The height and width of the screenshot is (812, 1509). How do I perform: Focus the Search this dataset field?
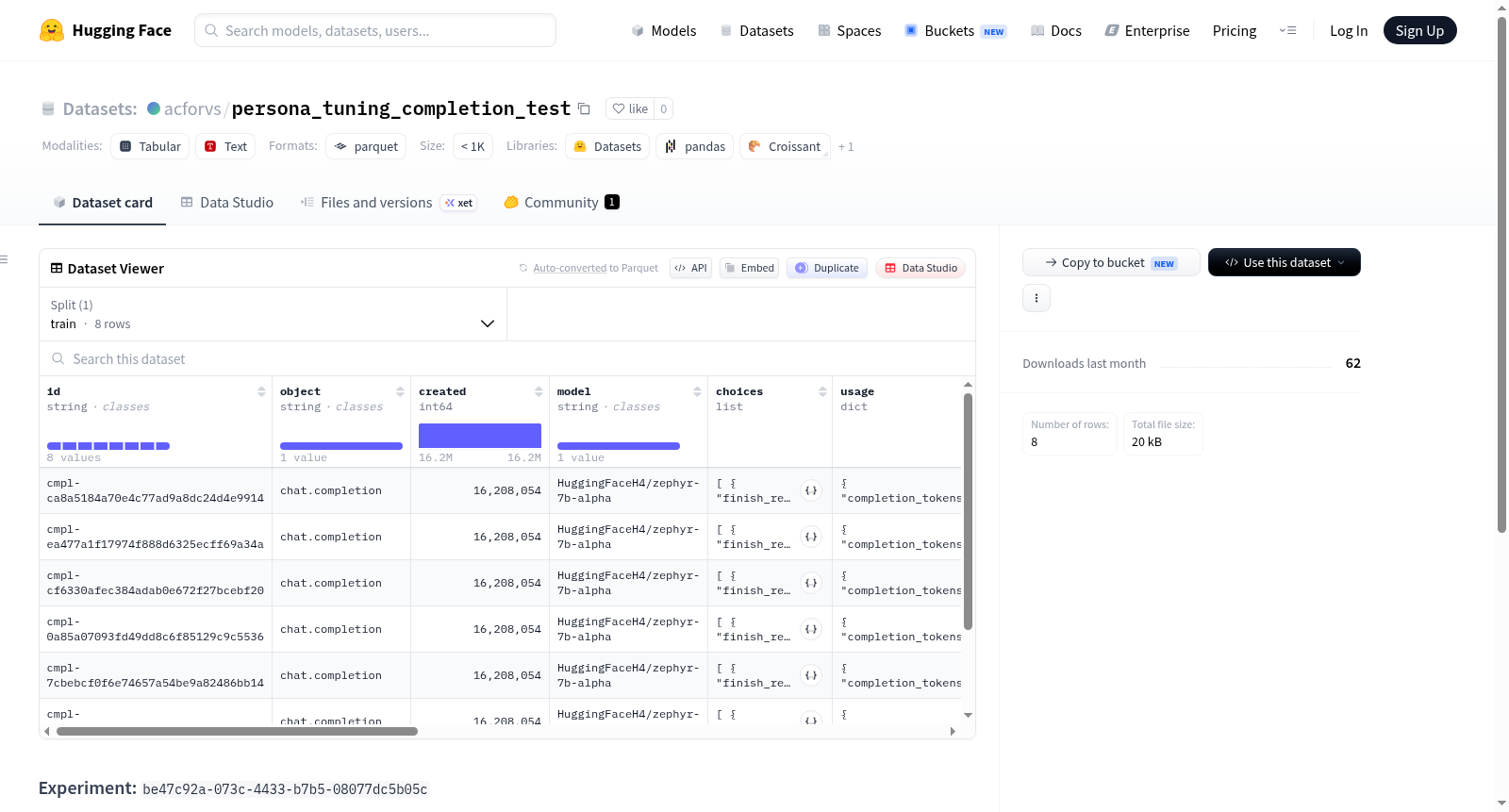coord(507,359)
